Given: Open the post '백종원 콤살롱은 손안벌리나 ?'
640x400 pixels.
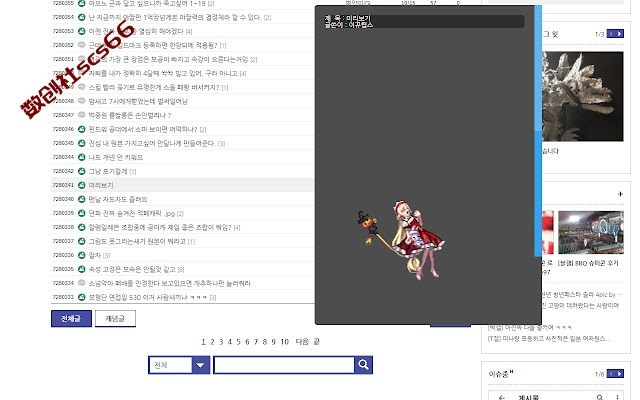Looking at the screenshot, I should point(130,115).
